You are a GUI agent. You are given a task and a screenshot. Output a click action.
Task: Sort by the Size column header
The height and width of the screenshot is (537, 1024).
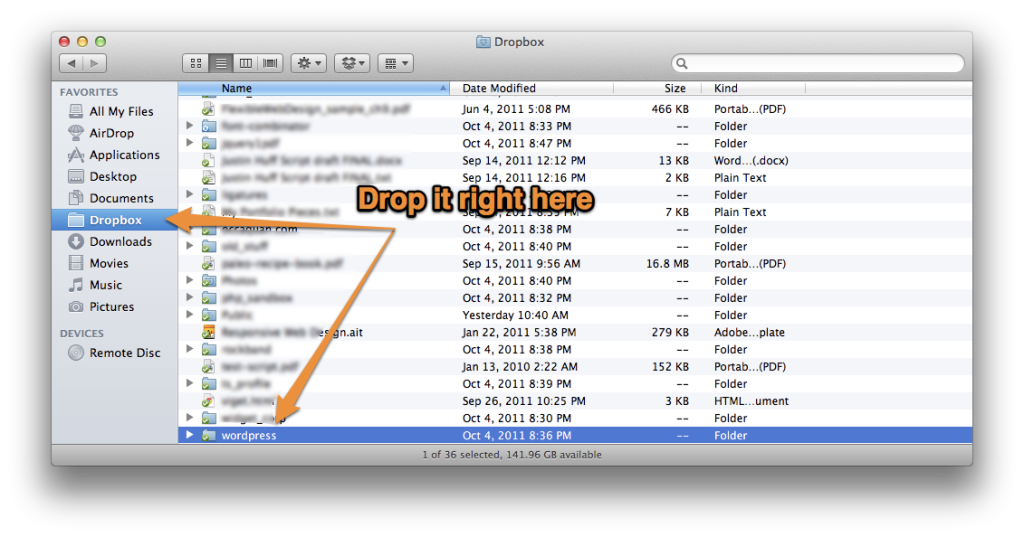pos(656,88)
